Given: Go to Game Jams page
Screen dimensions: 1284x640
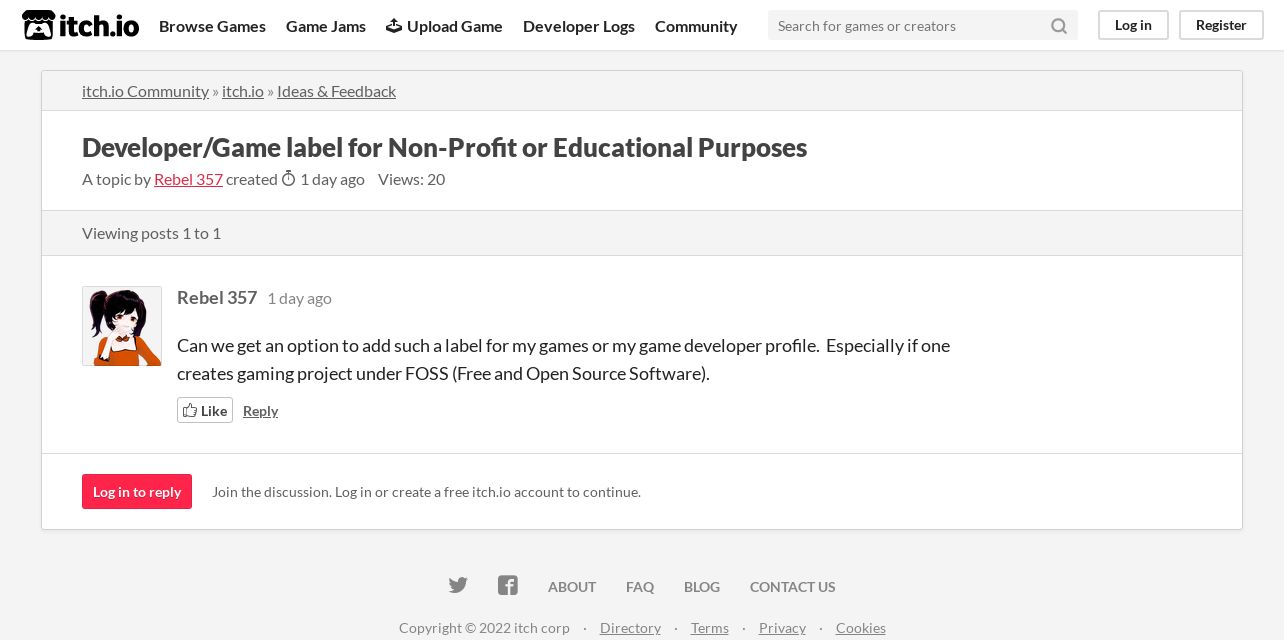Looking at the screenshot, I should pyautogui.click(x=326, y=26).
